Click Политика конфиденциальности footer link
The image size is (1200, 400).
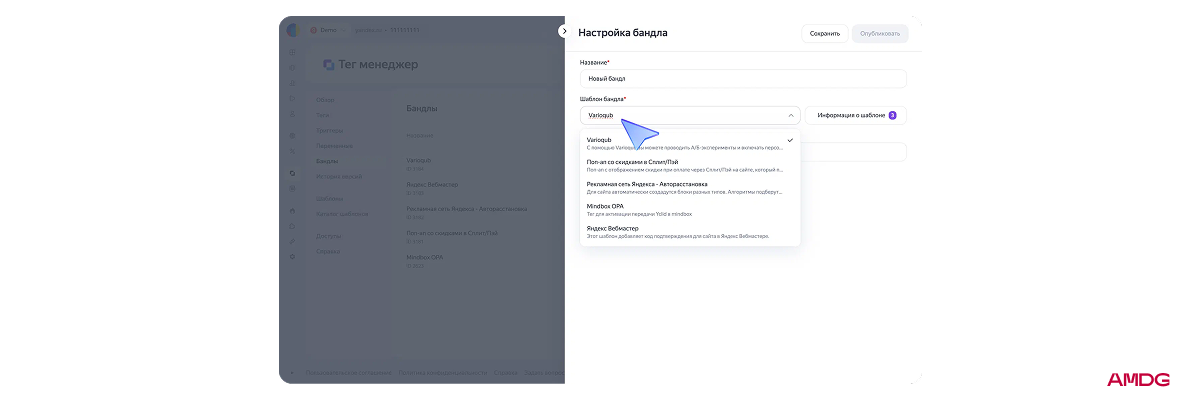pos(442,373)
